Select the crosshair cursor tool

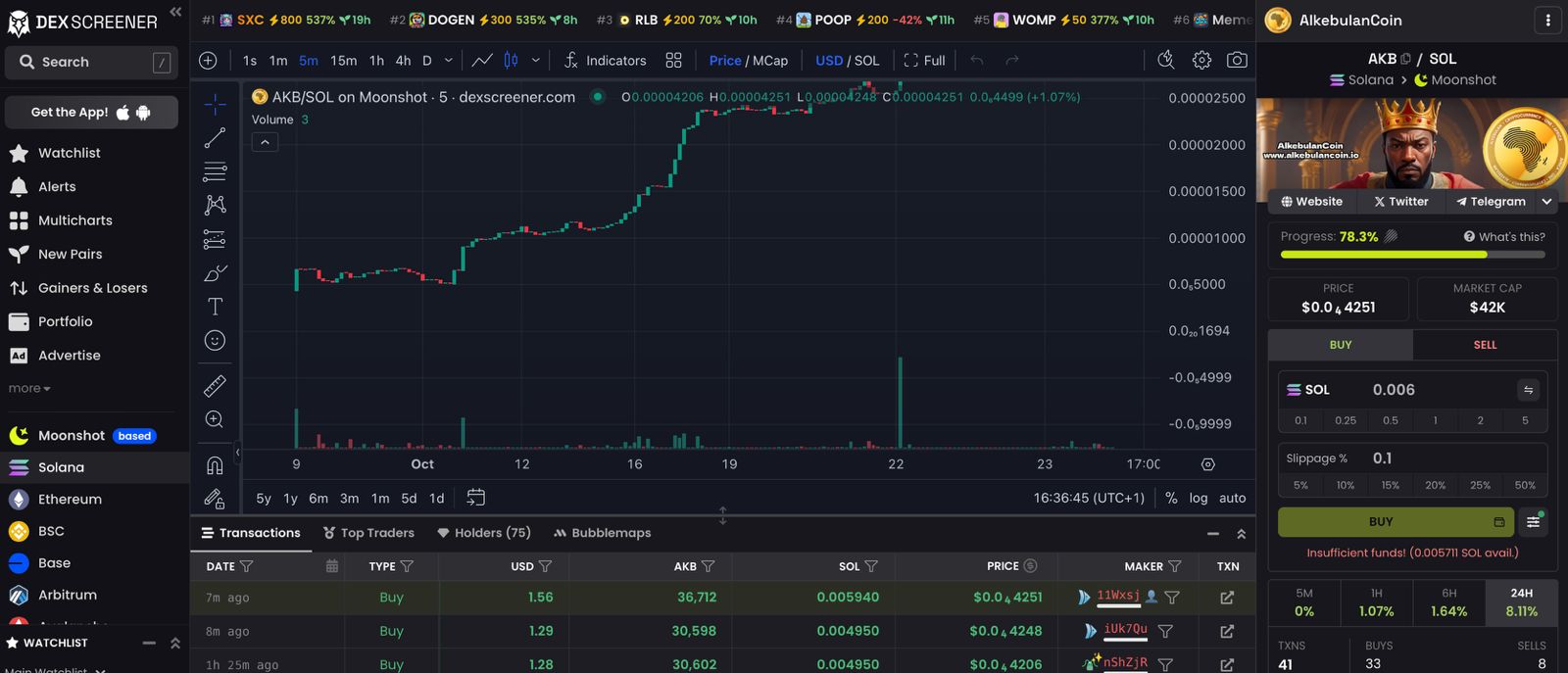click(215, 104)
